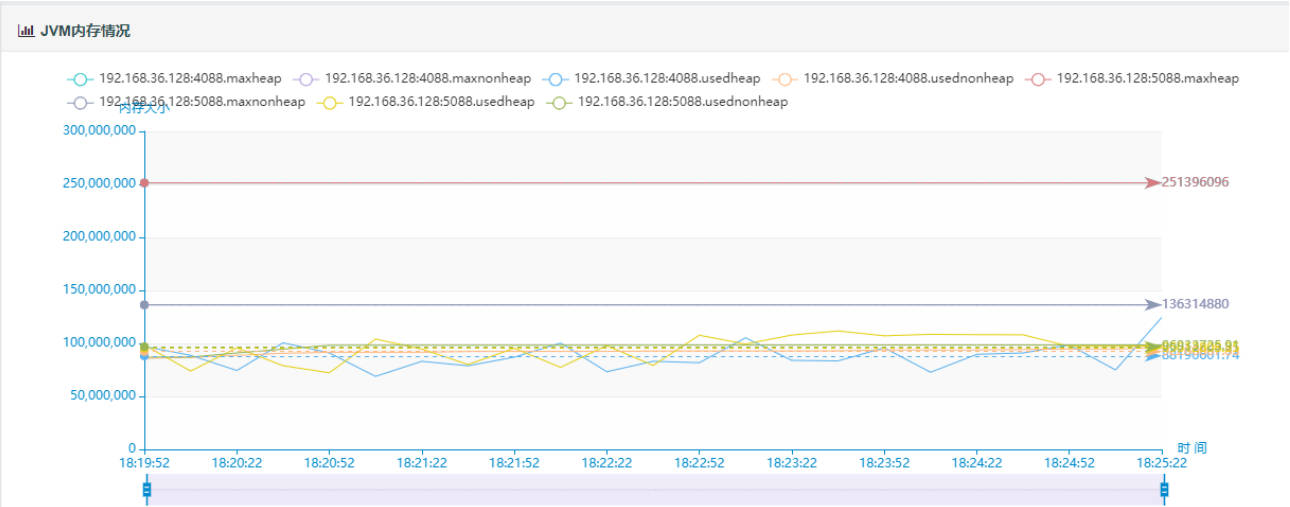Click the 18:24:52 time axis label
This screenshot has height=507, width=1290.
pyautogui.click(x=1069, y=464)
